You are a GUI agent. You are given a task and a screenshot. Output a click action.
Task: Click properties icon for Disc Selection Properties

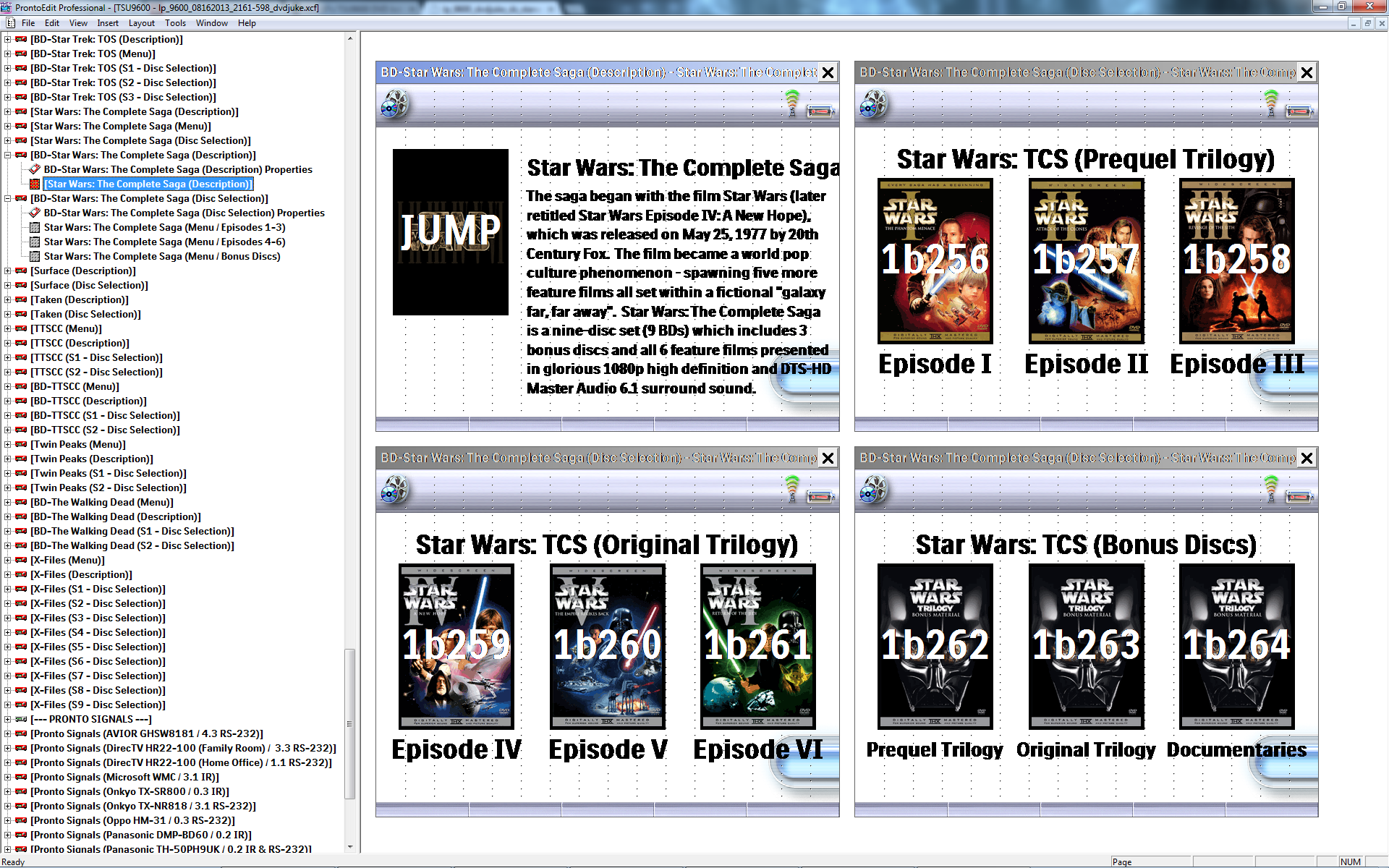click(35, 213)
